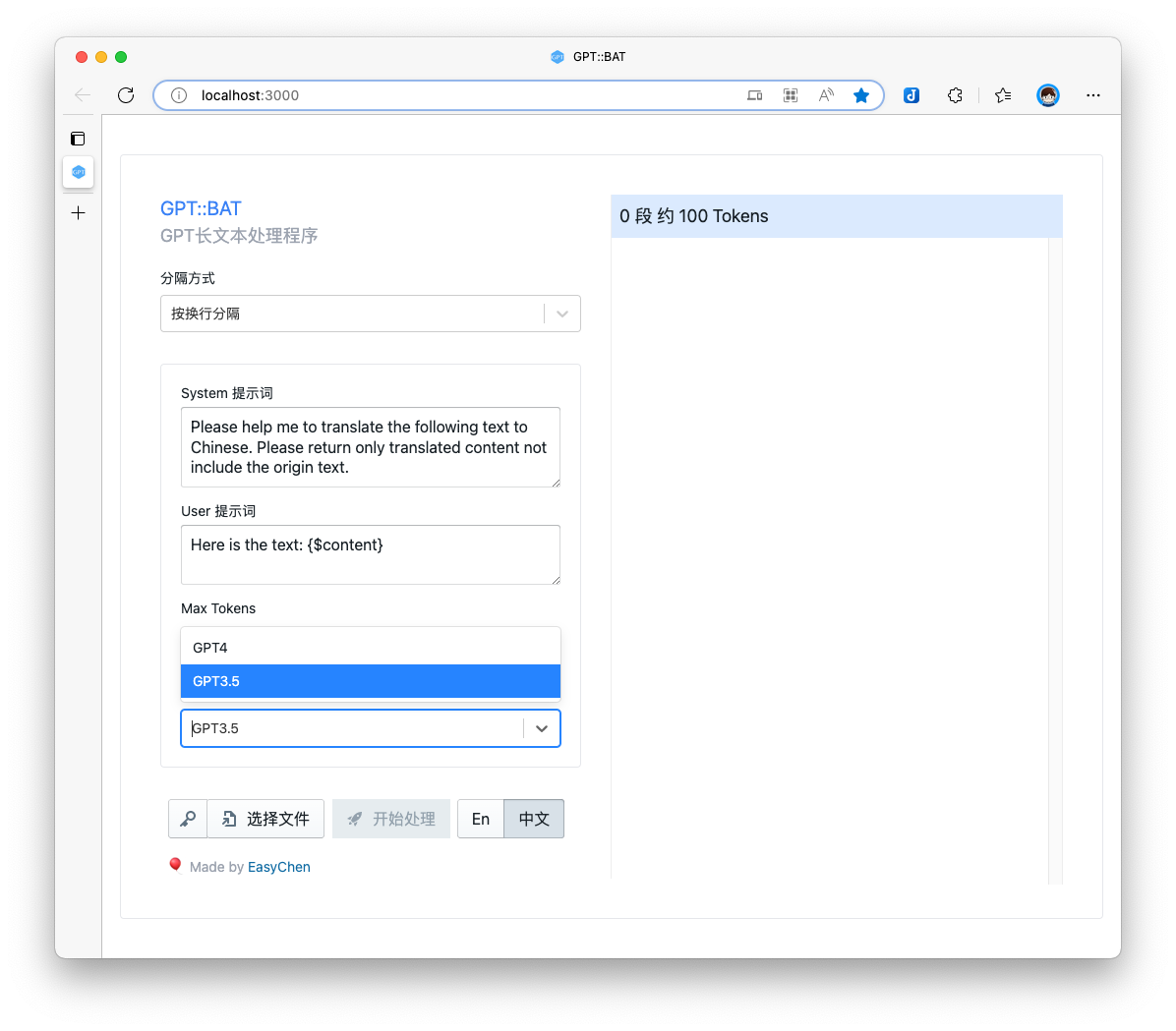The width and height of the screenshot is (1176, 1031).
Task: Add a new tab with plus icon
Action: 78,213
